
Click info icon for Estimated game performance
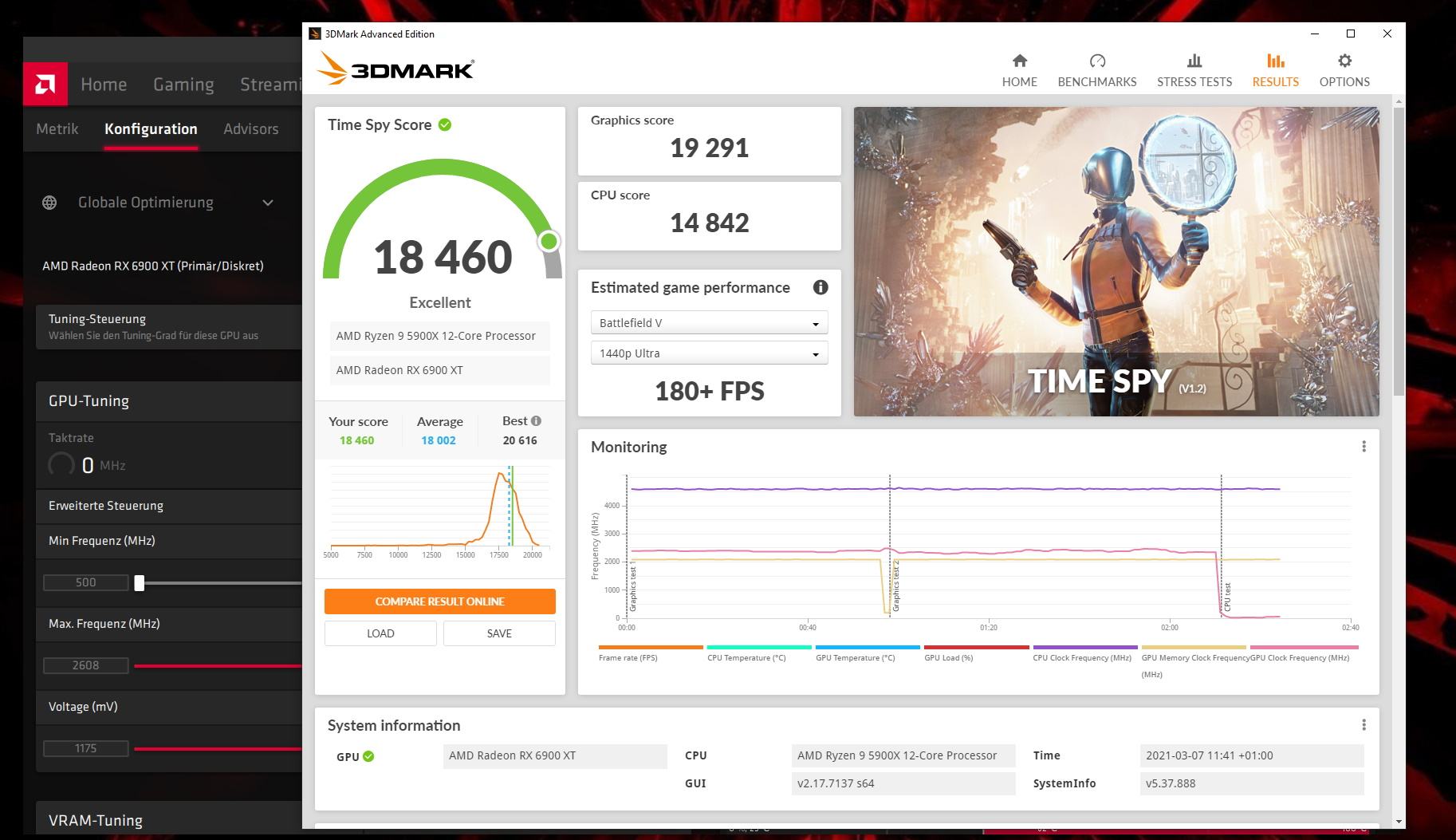click(x=820, y=287)
